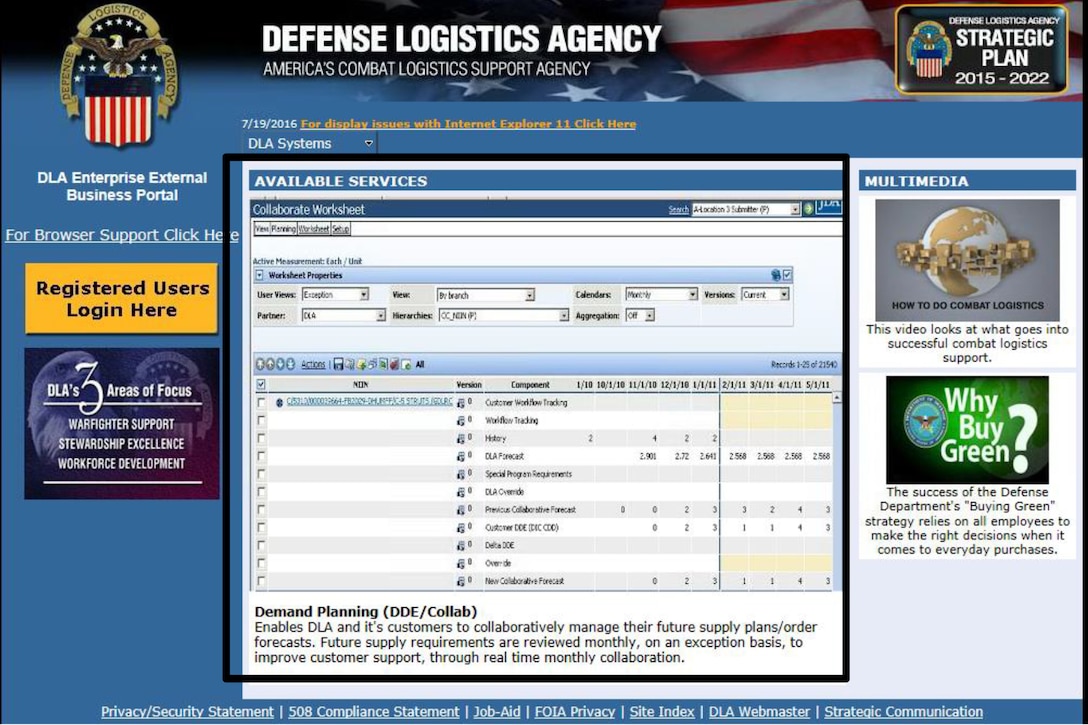This screenshot has height=725, width=1088.
Task: Check the History row checkbox
Action: (x=261, y=438)
